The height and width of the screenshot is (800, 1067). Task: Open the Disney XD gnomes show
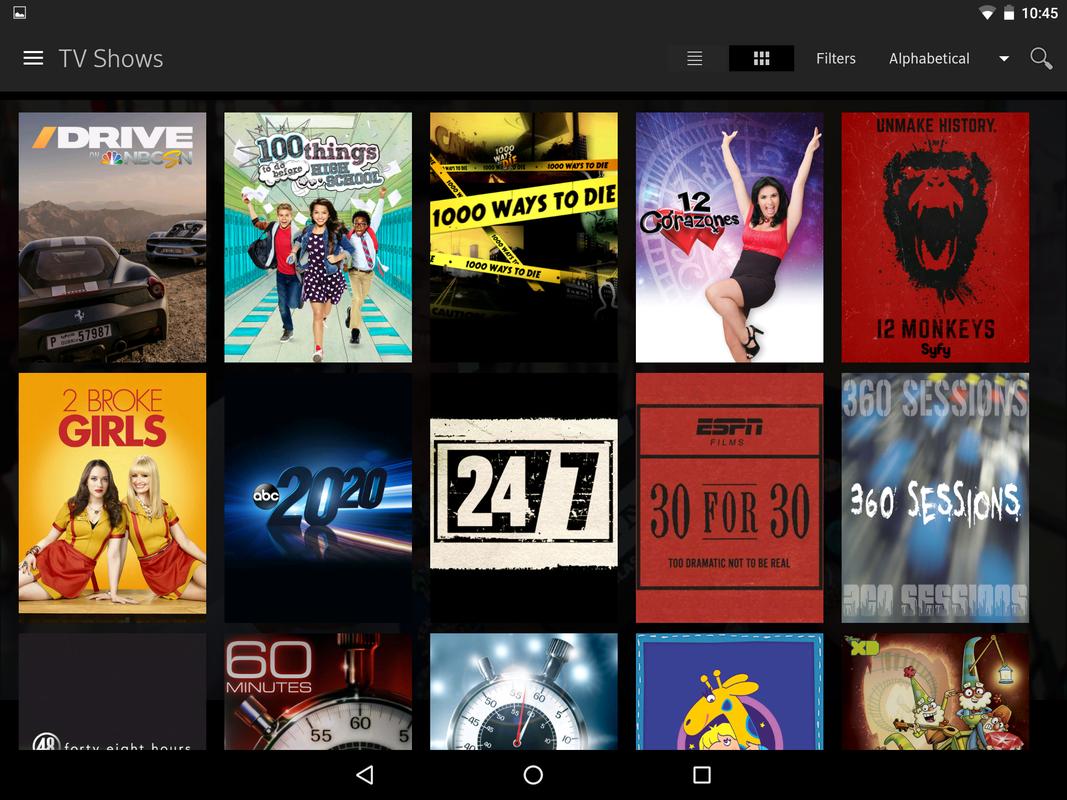pyautogui.click(x=935, y=691)
